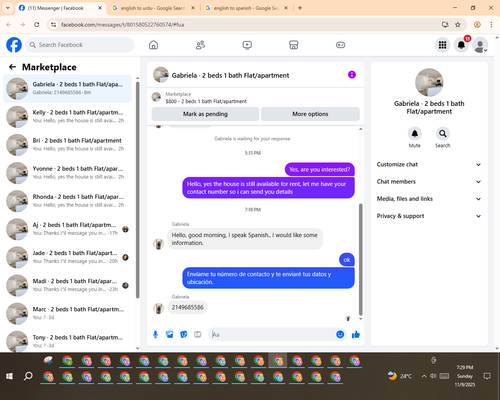The height and width of the screenshot is (400, 500).
Task: Open the Yvonne conversation
Action: pyautogui.click(x=67, y=173)
